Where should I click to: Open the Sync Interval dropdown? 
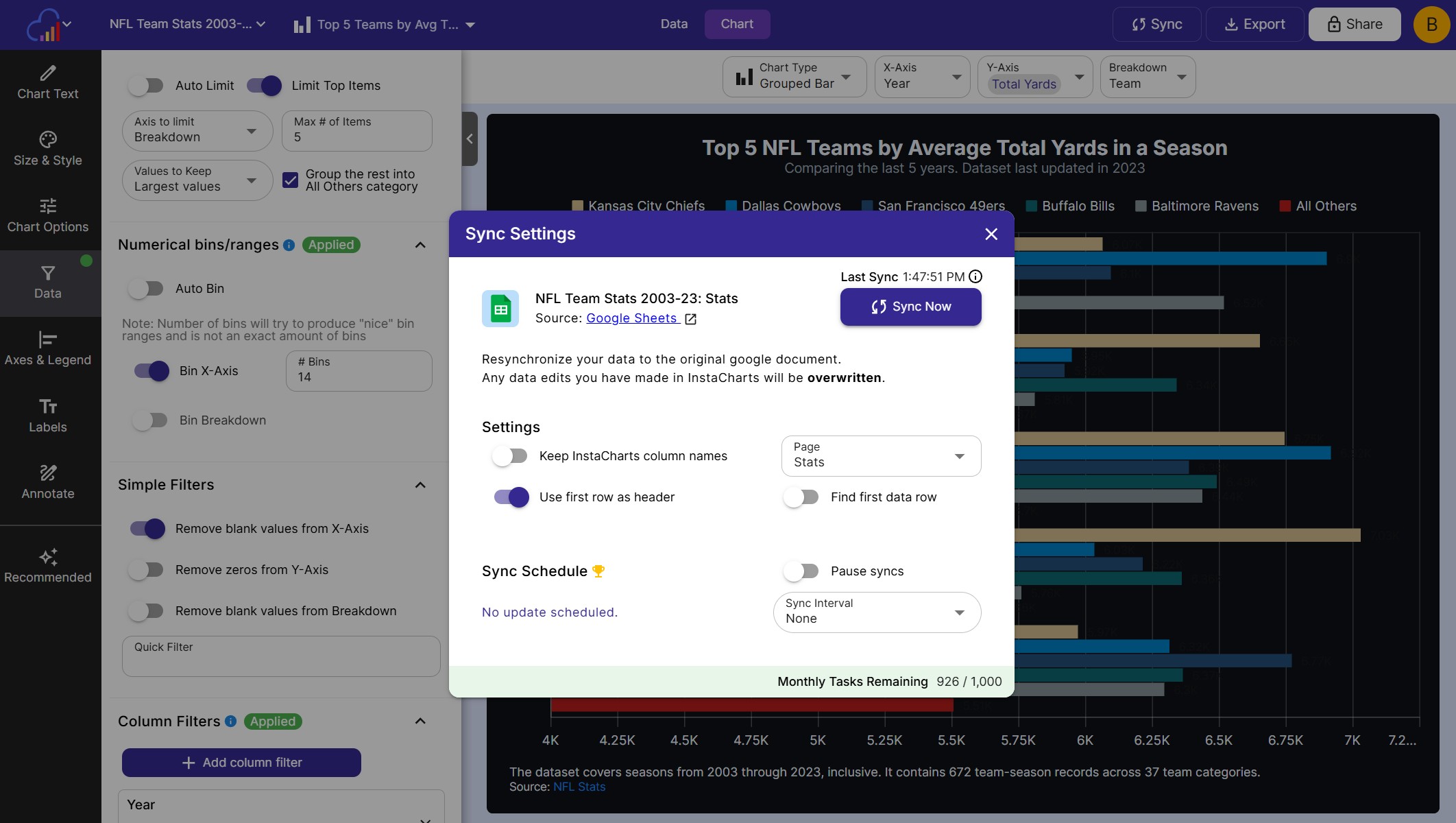(877, 612)
